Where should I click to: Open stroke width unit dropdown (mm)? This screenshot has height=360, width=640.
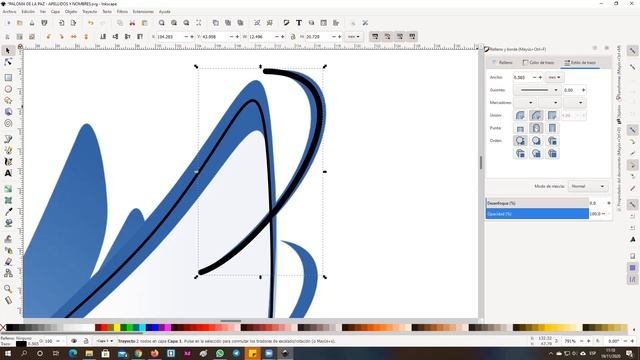pyautogui.click(x=554, y=77)
